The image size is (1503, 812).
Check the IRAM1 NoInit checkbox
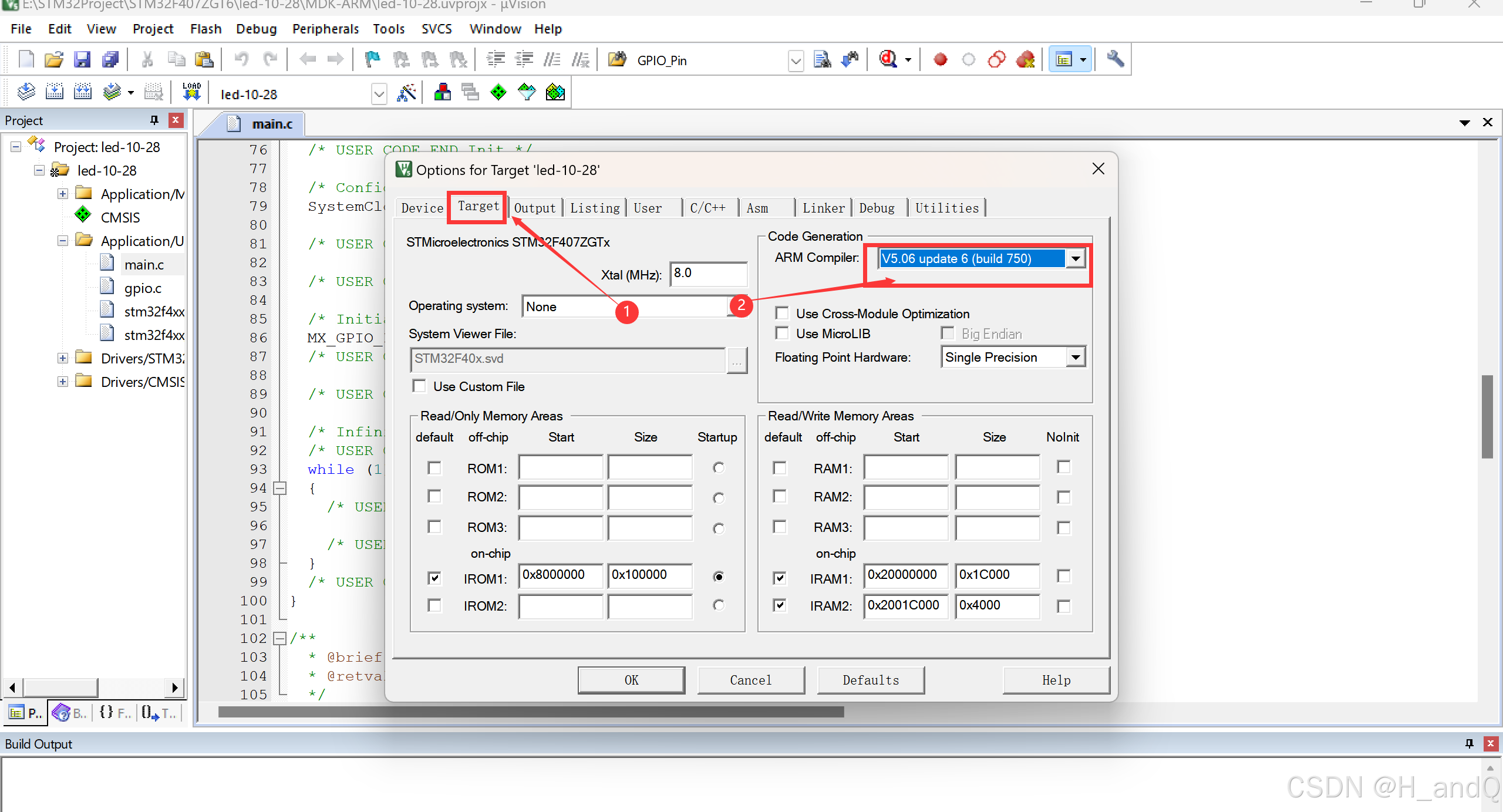tap(1063, 577)
